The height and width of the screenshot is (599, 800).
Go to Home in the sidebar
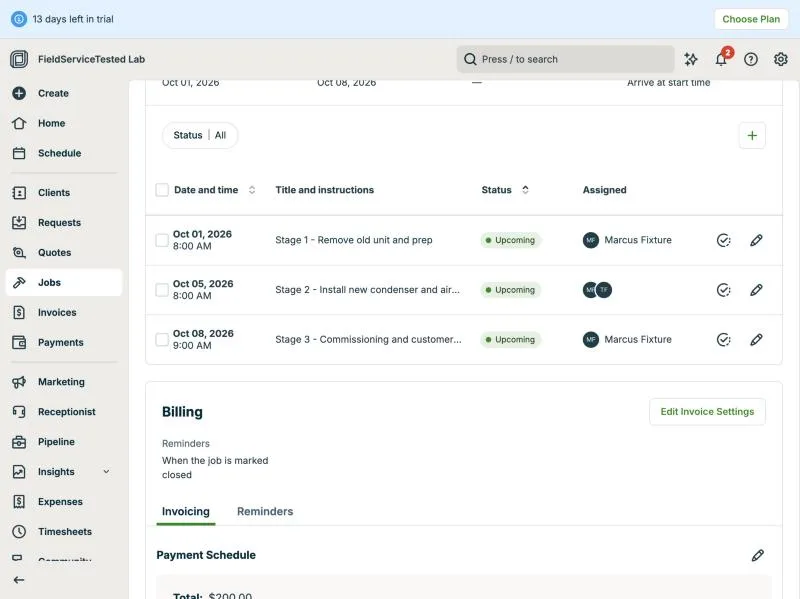pos(39,123)
